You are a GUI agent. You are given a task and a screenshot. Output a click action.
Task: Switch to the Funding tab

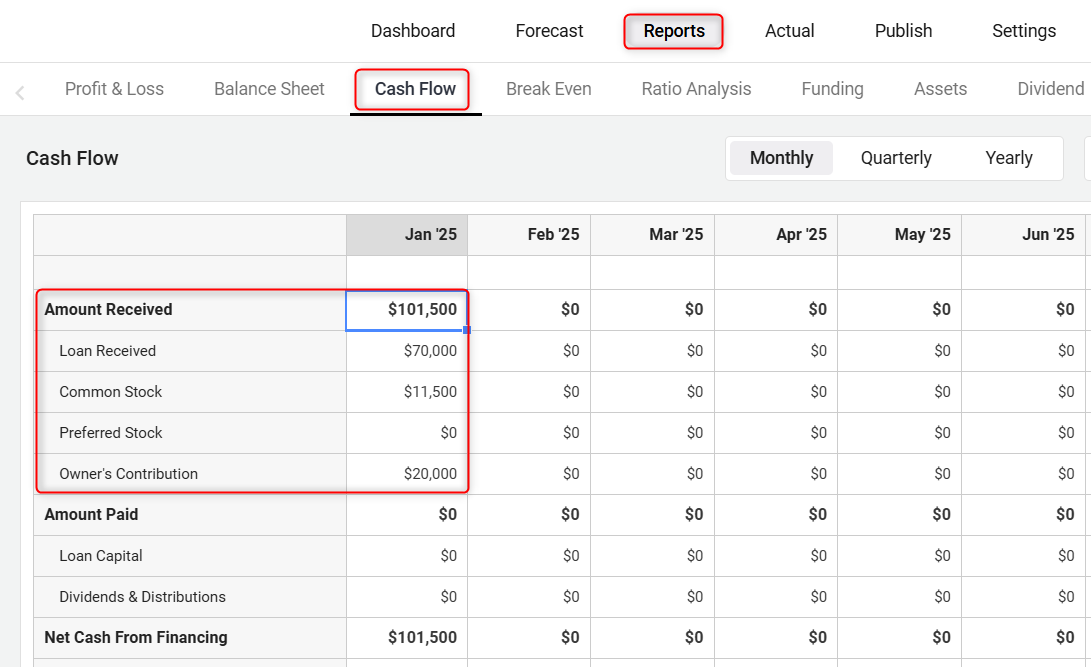[x=832, y=89]
